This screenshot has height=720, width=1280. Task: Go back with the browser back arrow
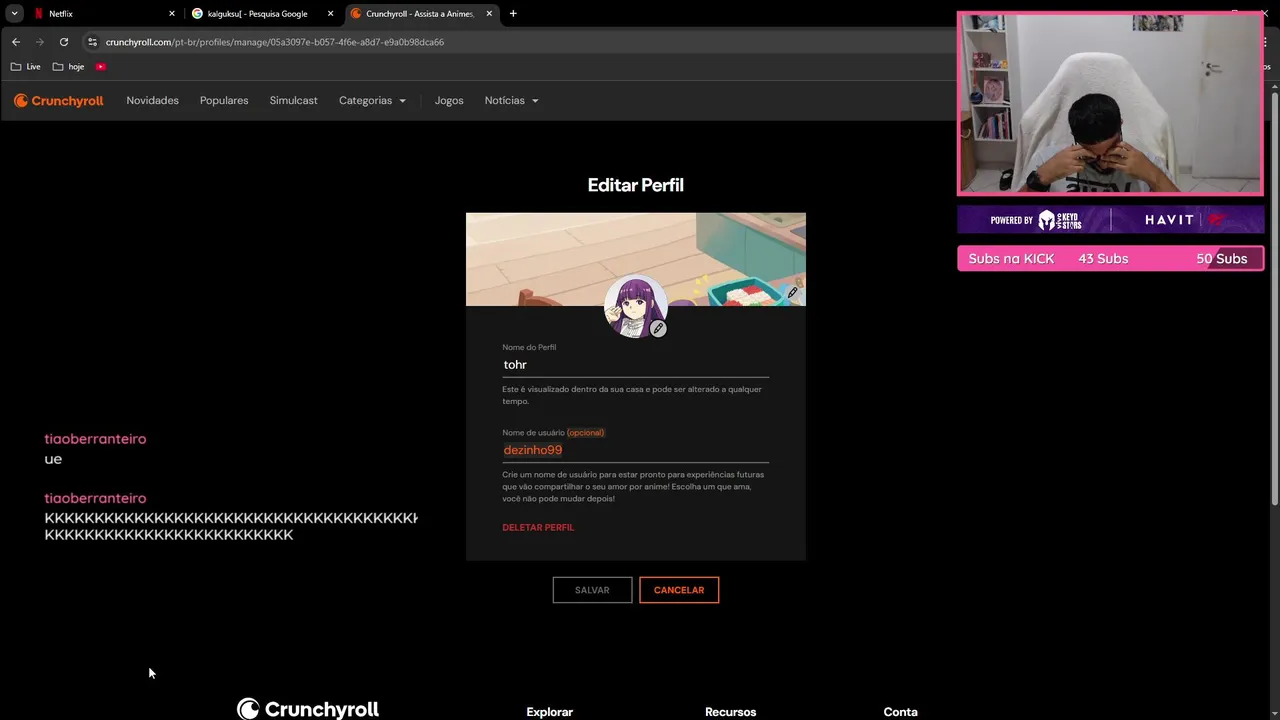point(15,42)
